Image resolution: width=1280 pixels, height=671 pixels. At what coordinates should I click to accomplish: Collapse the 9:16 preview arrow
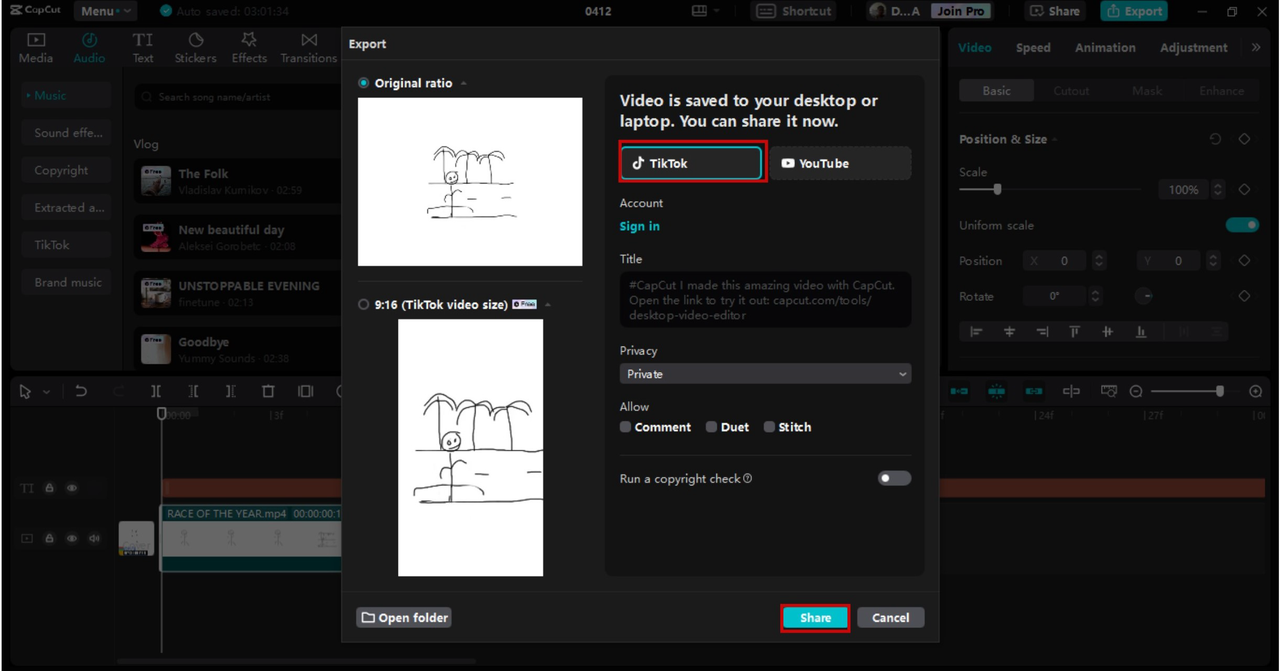click(x=548, y=305)
